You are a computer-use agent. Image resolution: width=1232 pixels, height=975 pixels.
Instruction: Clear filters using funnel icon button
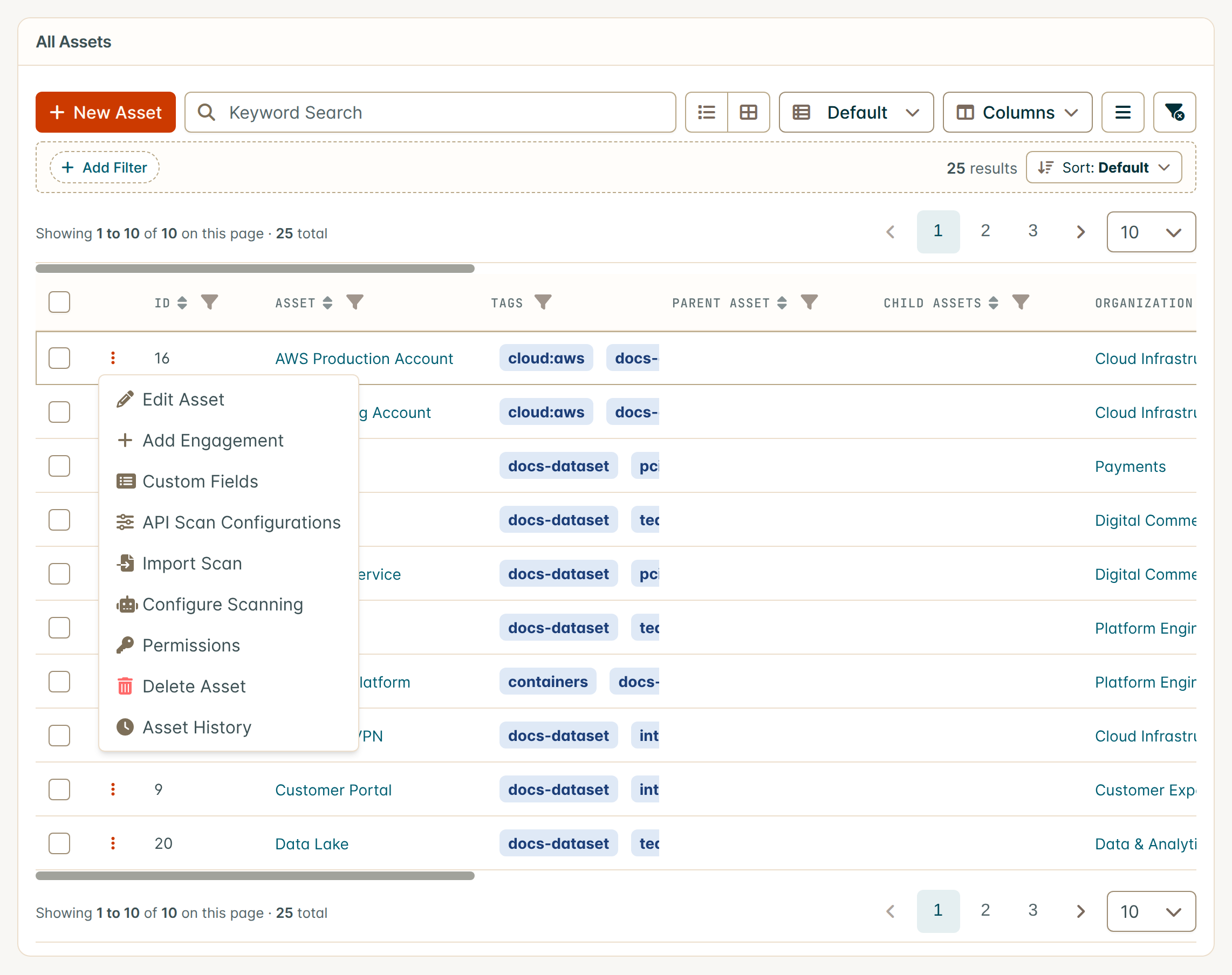click(x=1174, y=113)
